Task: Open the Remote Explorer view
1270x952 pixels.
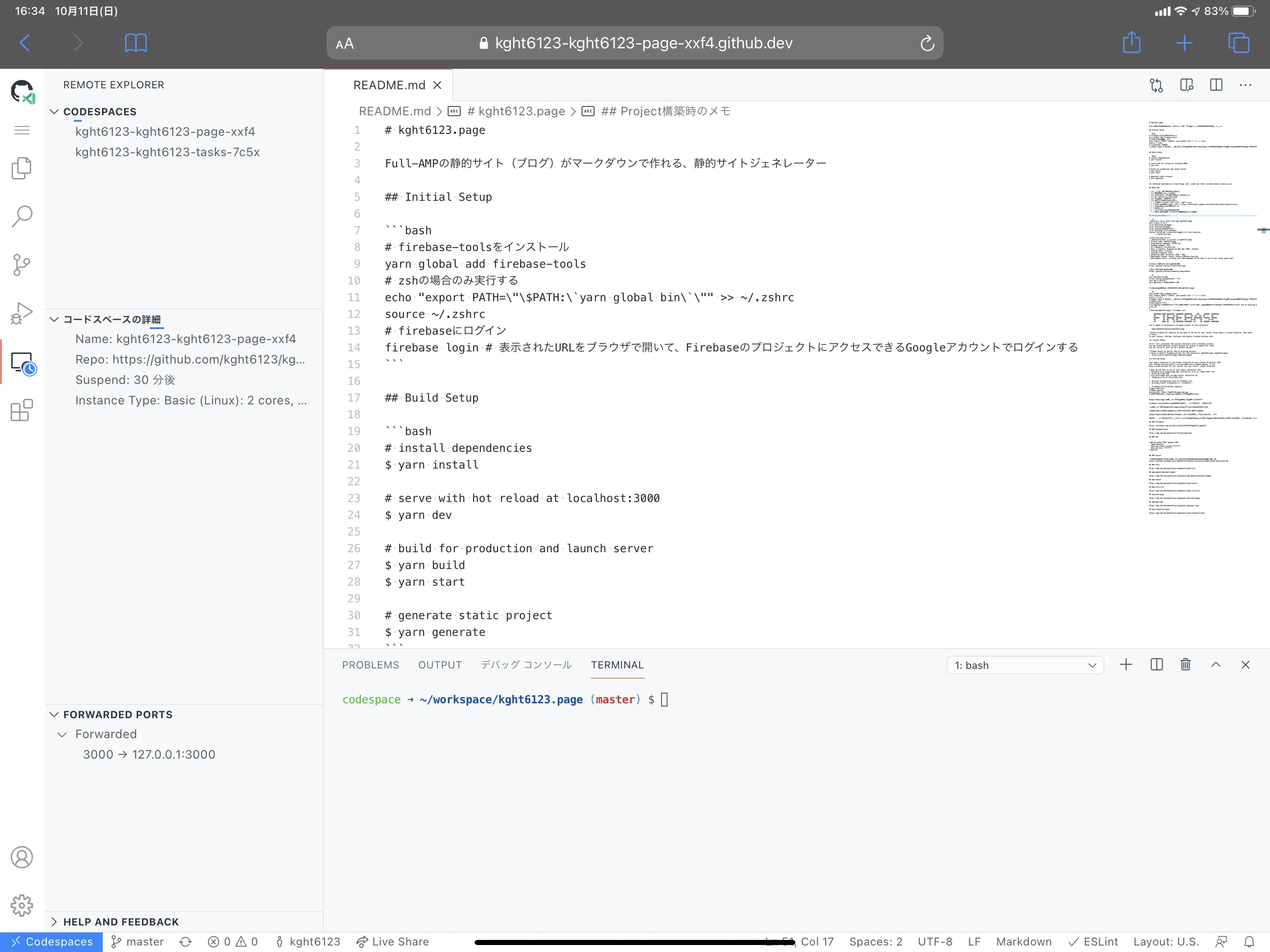Action: (x=22, y=363)
